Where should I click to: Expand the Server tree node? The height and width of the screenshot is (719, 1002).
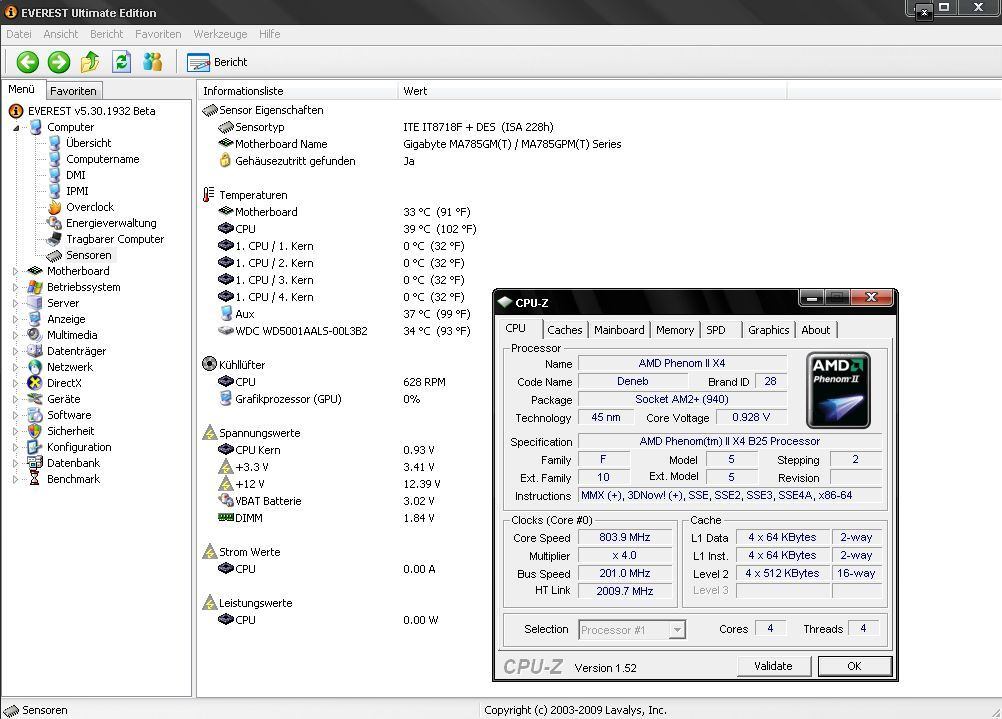[16, 304]
